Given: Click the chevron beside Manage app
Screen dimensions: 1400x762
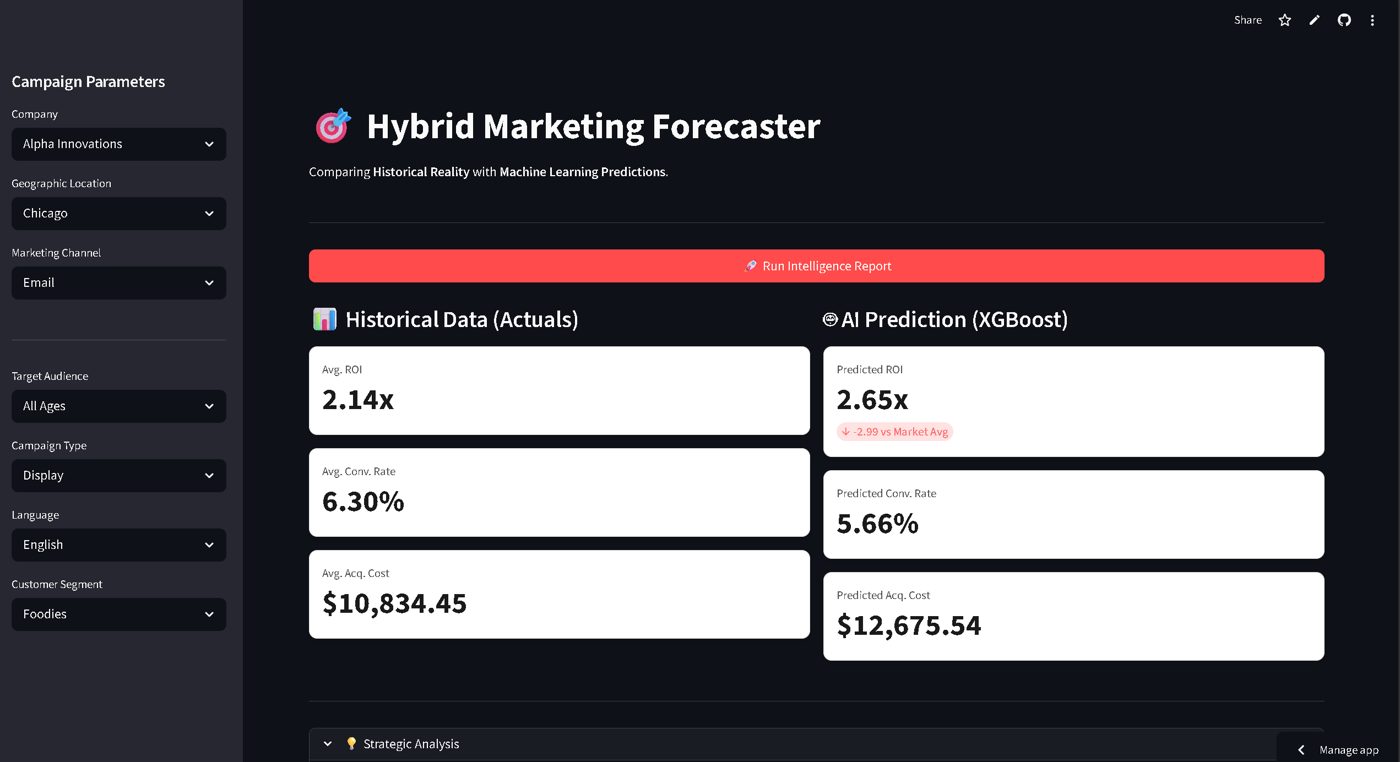Looking at the screenshot, I should click(1301, 750).
